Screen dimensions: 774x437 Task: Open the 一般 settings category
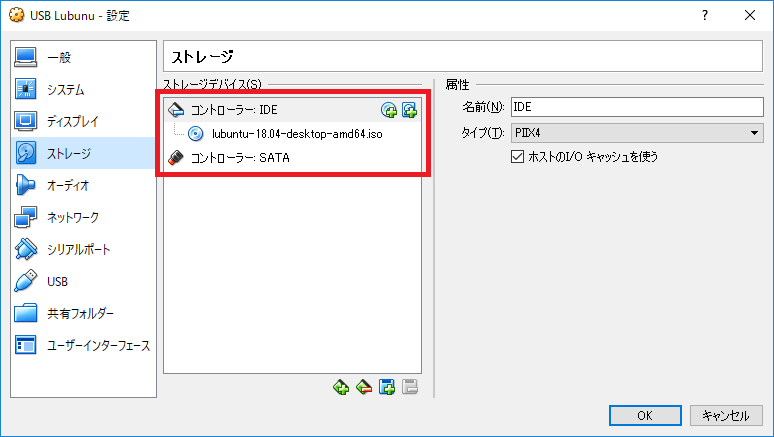click(x=83, y=57)
